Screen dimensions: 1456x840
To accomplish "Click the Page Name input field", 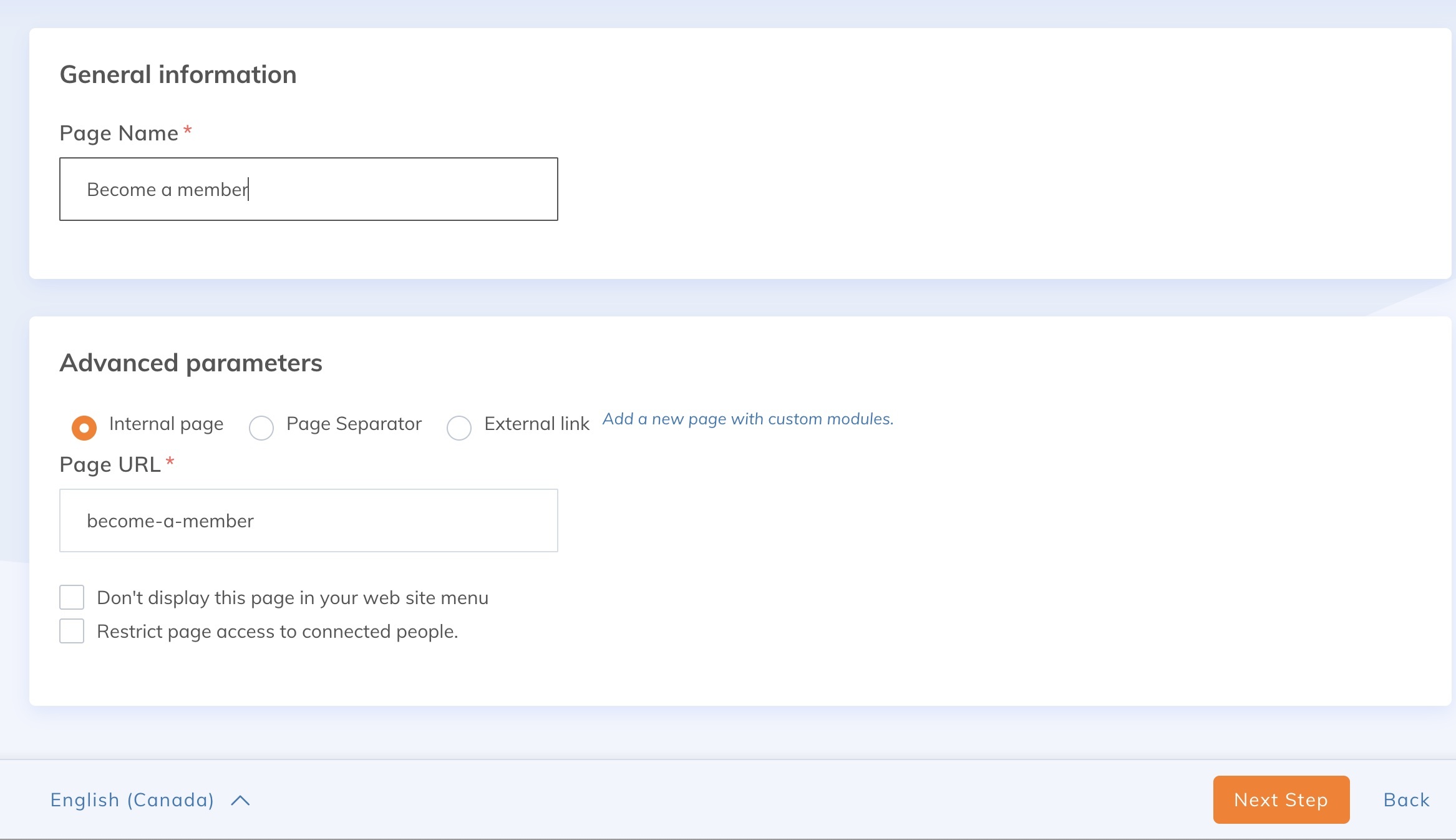I will (308, 189).
